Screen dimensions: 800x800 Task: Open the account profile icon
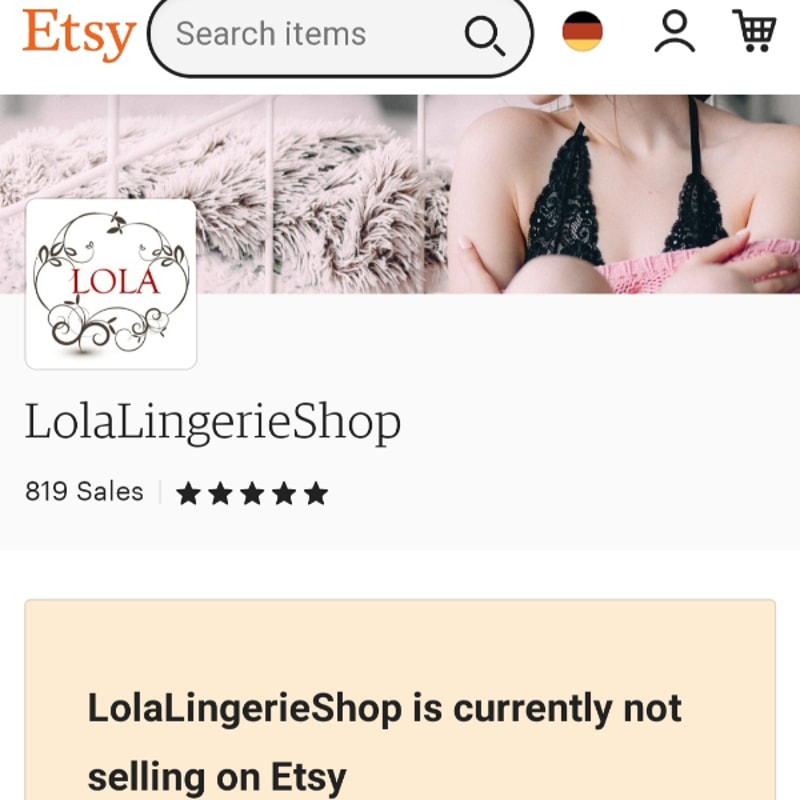pyautogui.click(x=674, y=32)
